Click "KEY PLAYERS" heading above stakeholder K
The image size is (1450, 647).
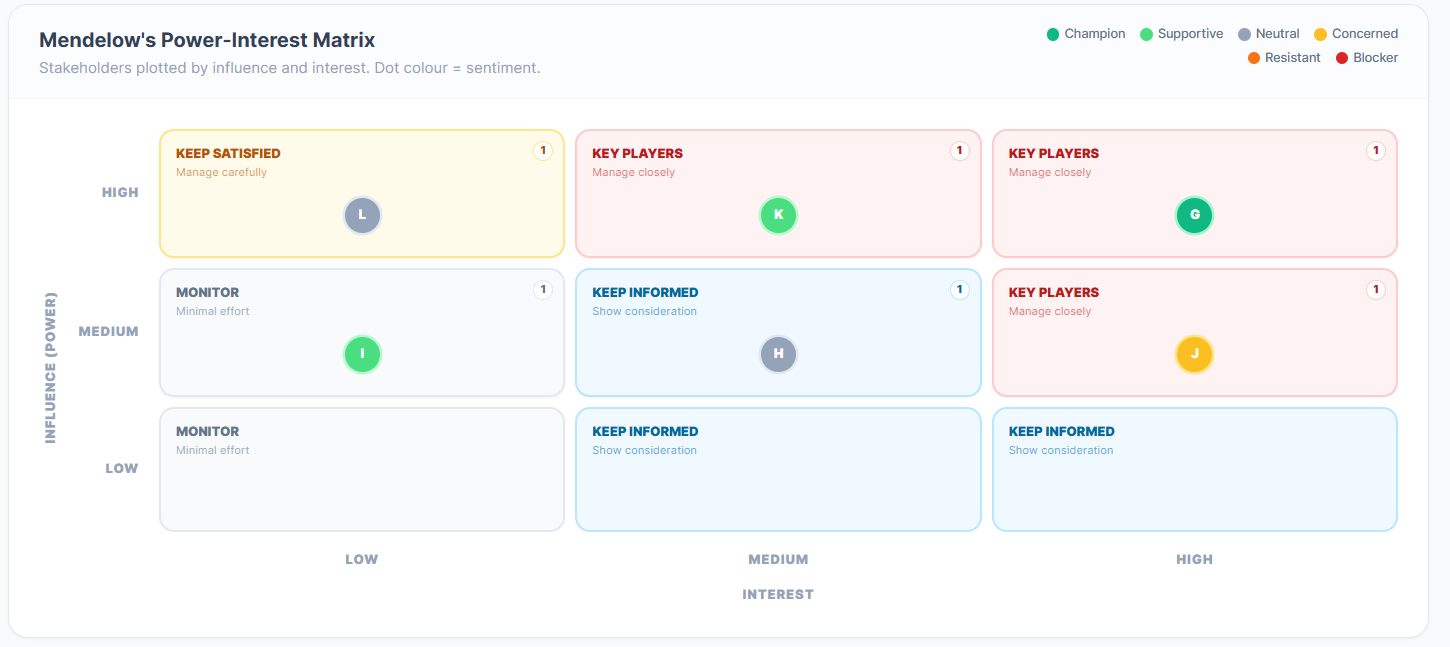pos(637,154)
